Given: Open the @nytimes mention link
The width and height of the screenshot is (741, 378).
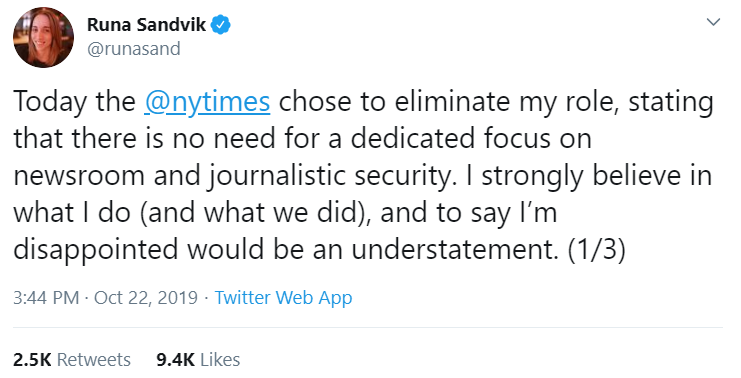Looking at the screenshot, I should (x=207, y=102).
